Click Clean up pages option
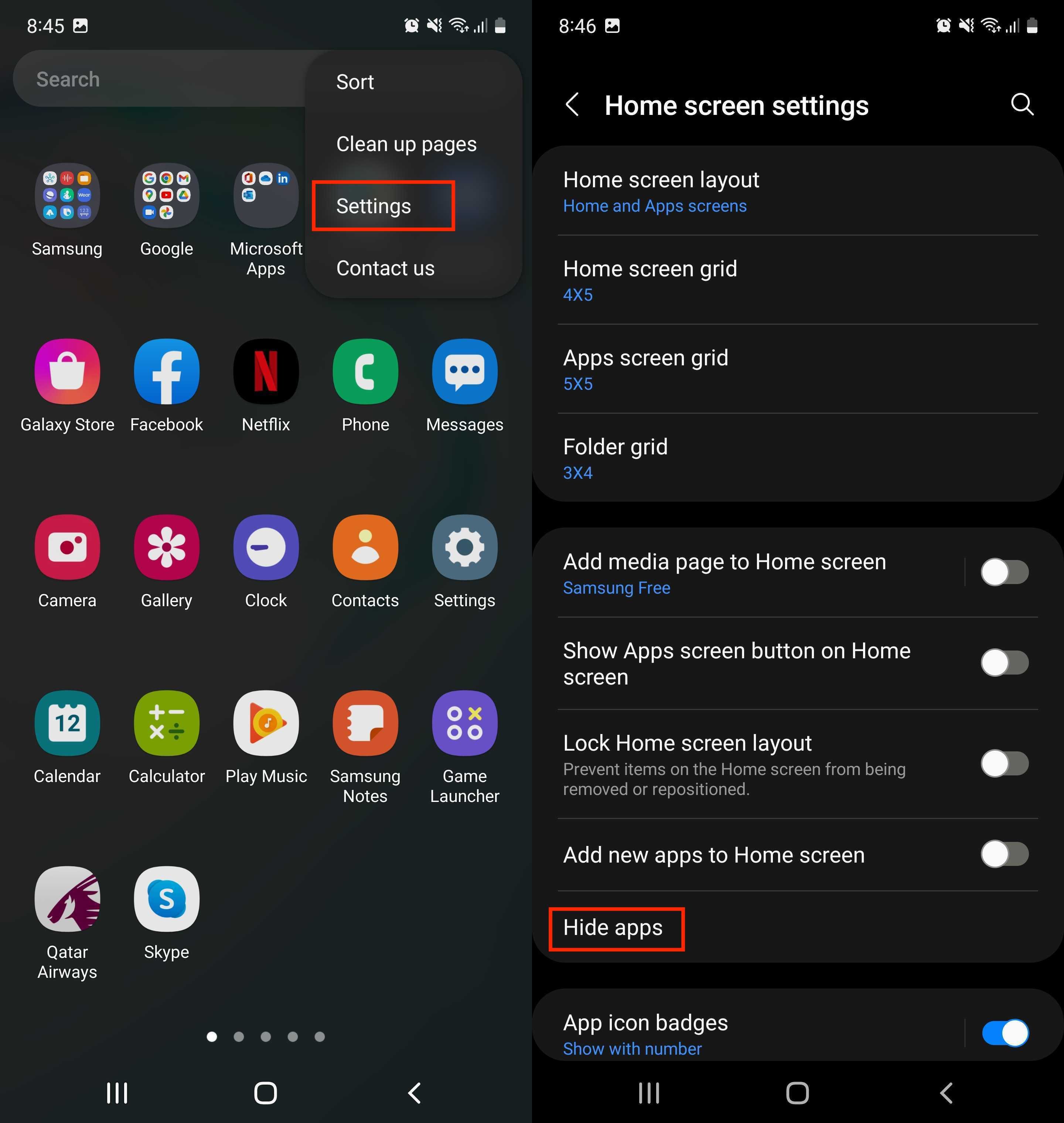Screen dimensions: 1064x1123 (x=406, y=143)
